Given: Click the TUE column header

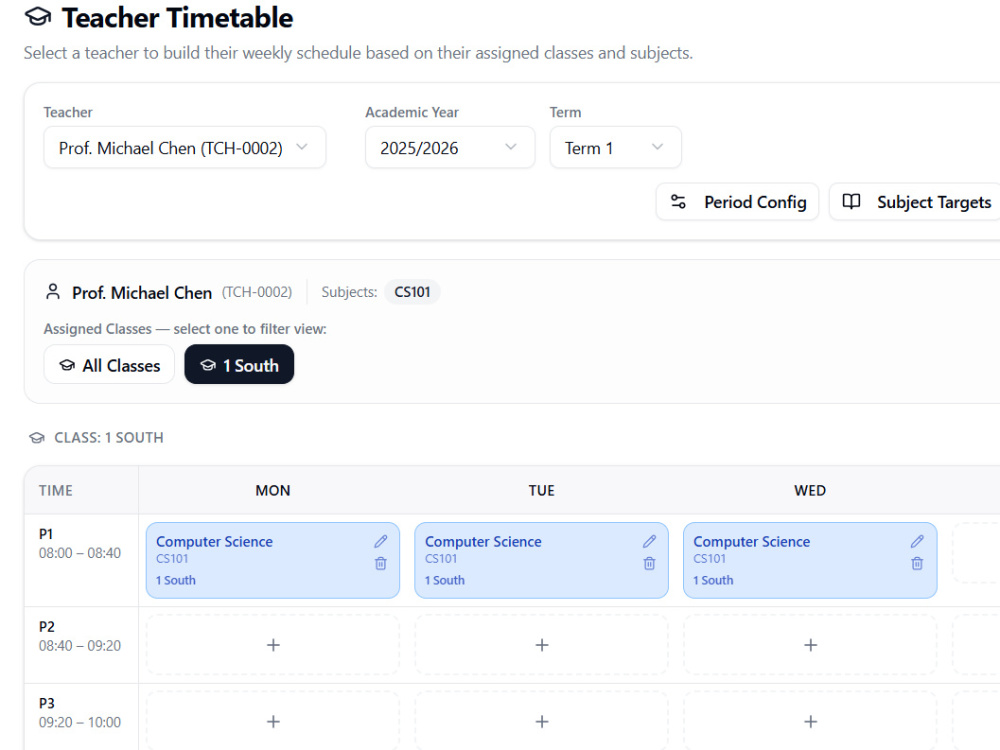Looking at the screenshot, I should pyautogui.click(x=541, y=490).
